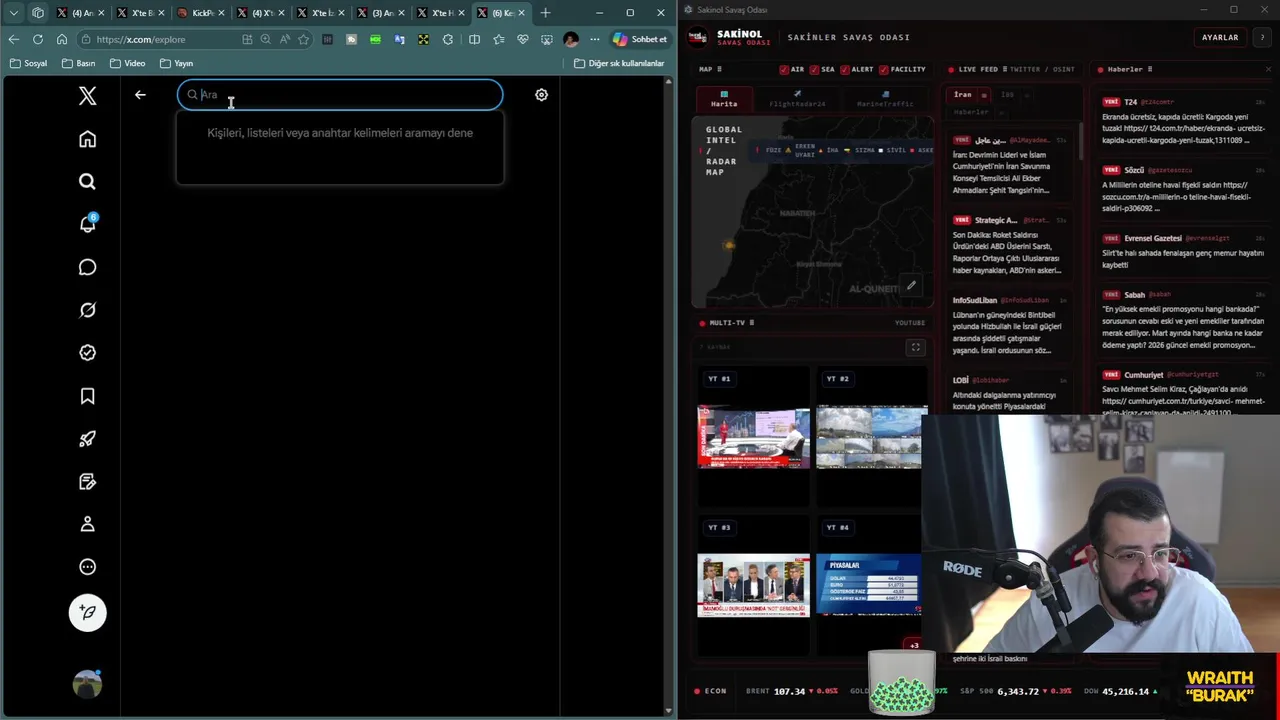Click the browser back arrow

point(13,39)
